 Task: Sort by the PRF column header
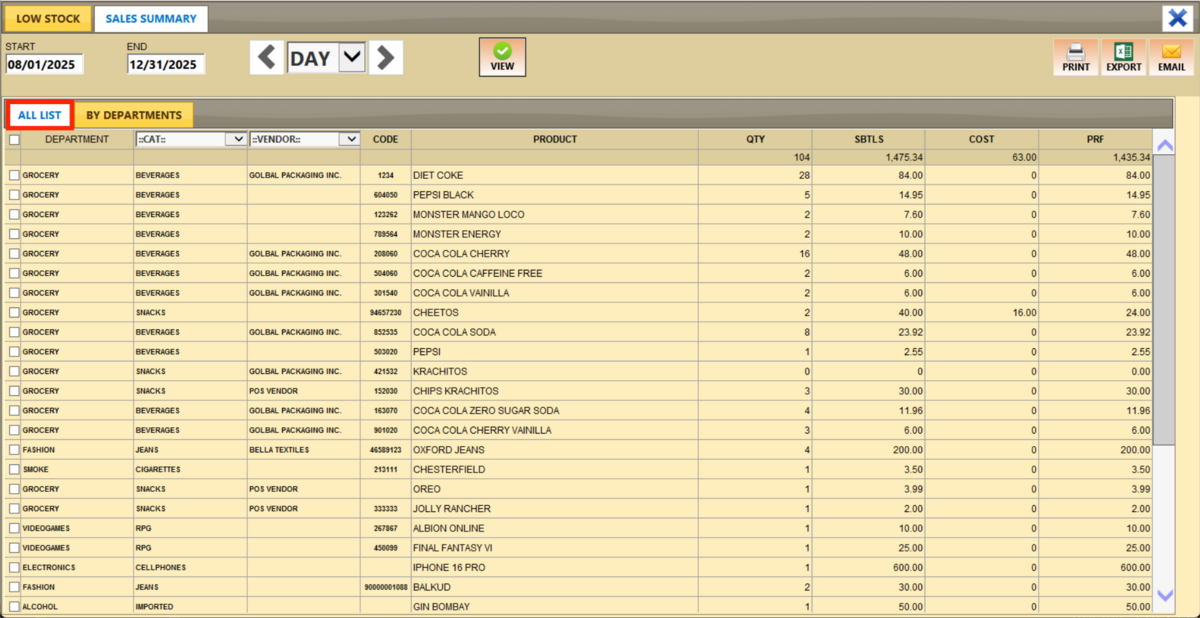pyautogui.click(x=1095, y=139)
